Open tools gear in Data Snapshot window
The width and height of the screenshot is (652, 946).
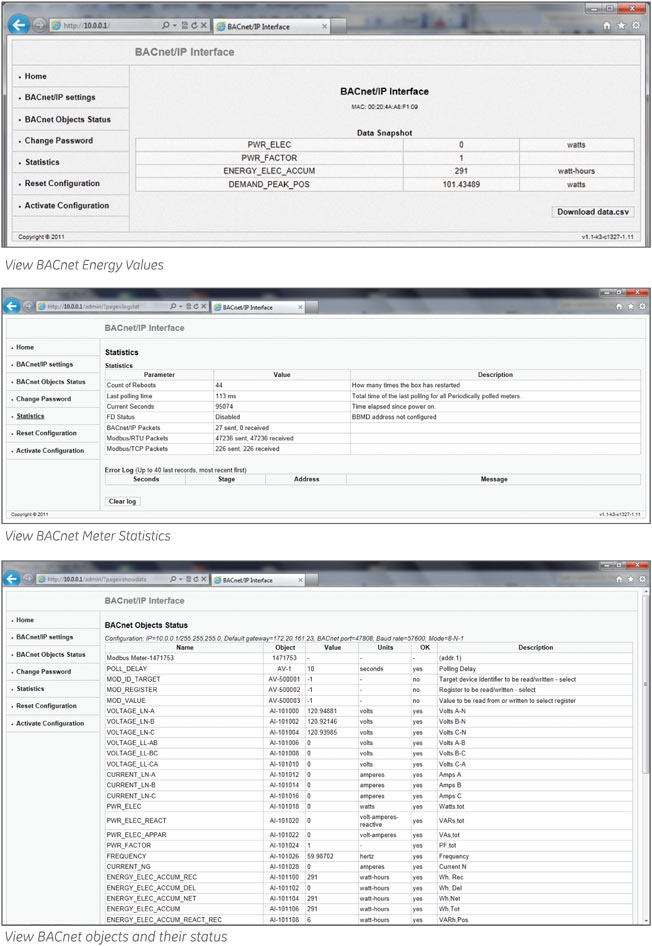tap(636, 25)
